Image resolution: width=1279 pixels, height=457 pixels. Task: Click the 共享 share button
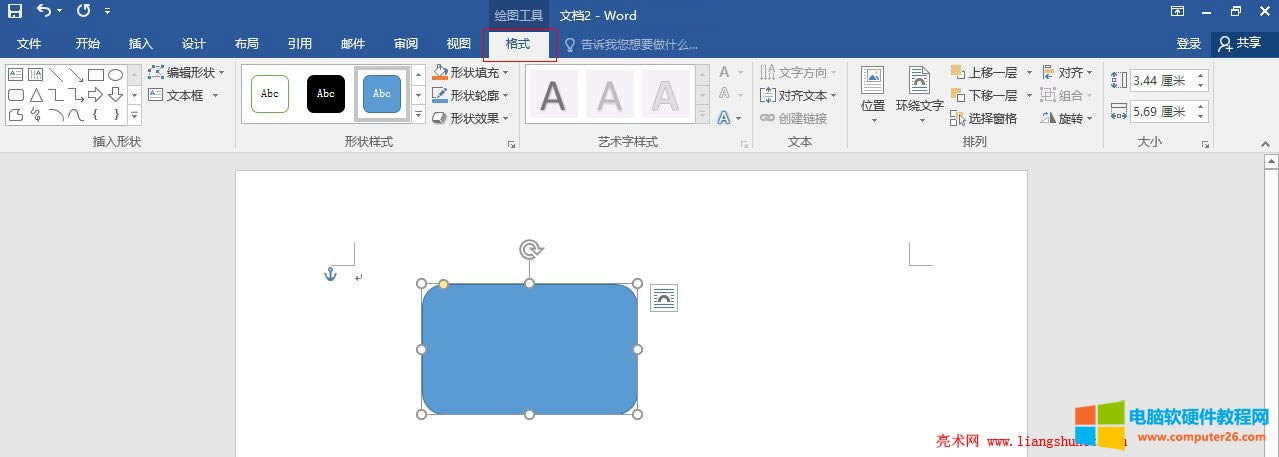(1239, 44)
